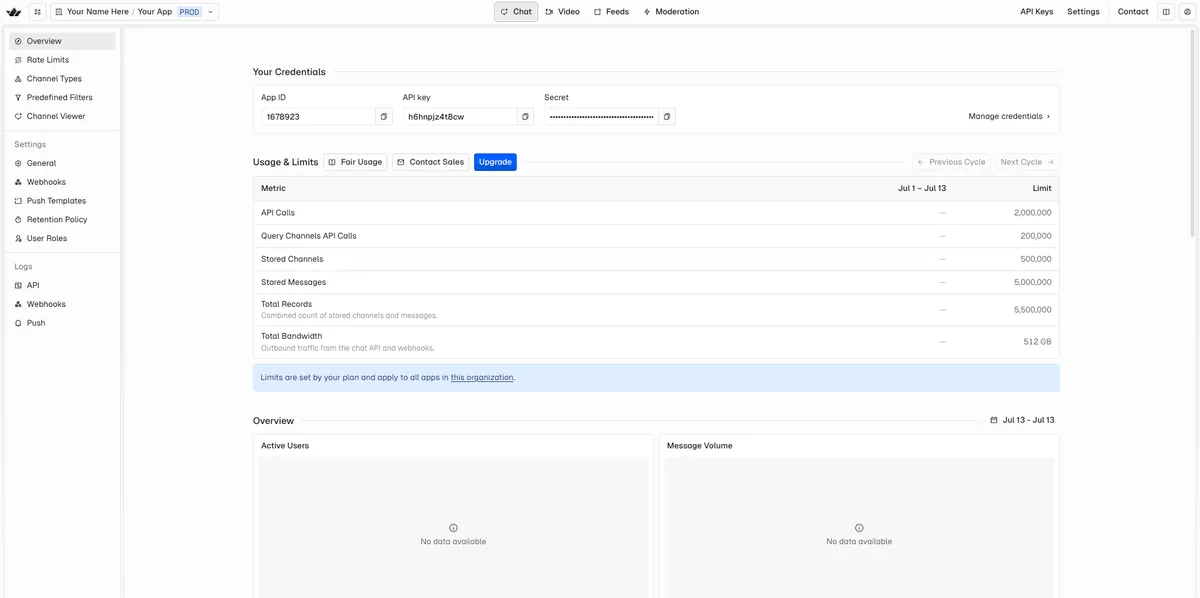Click the page vertical scrollbar
Image resolution: width=1200 pixels, height=598 pixels.
1191,132
